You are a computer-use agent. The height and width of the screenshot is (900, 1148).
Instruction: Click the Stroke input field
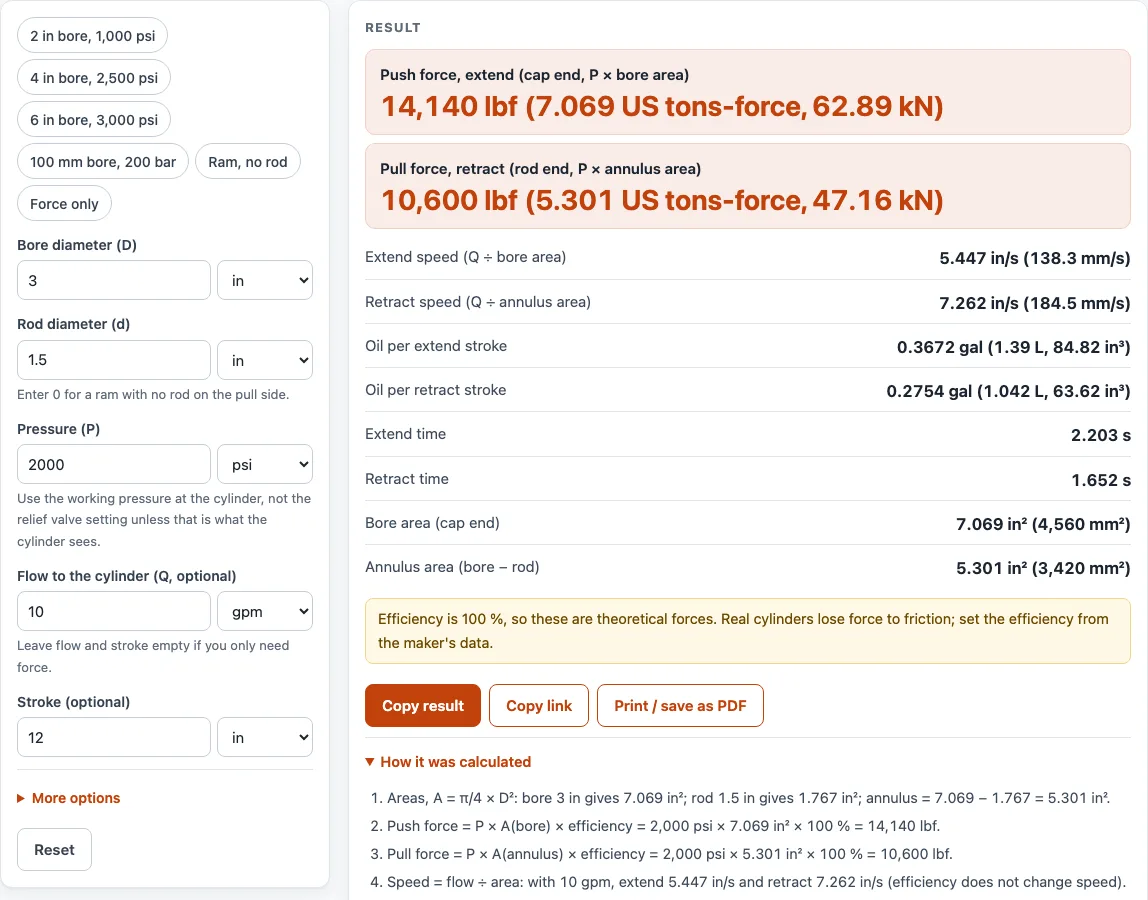113,737
